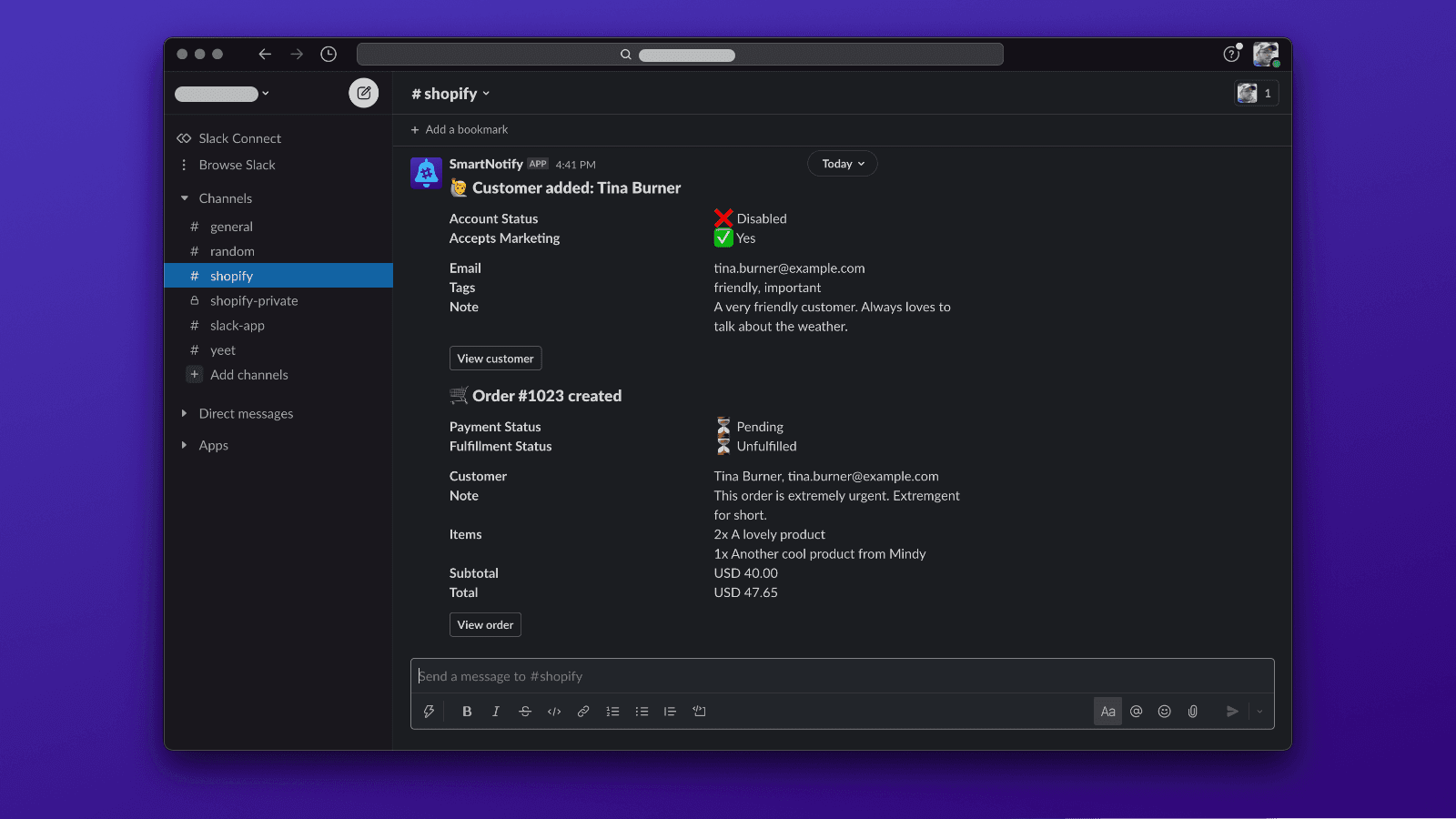Open the emoji picker icon

coord(1164,711)
